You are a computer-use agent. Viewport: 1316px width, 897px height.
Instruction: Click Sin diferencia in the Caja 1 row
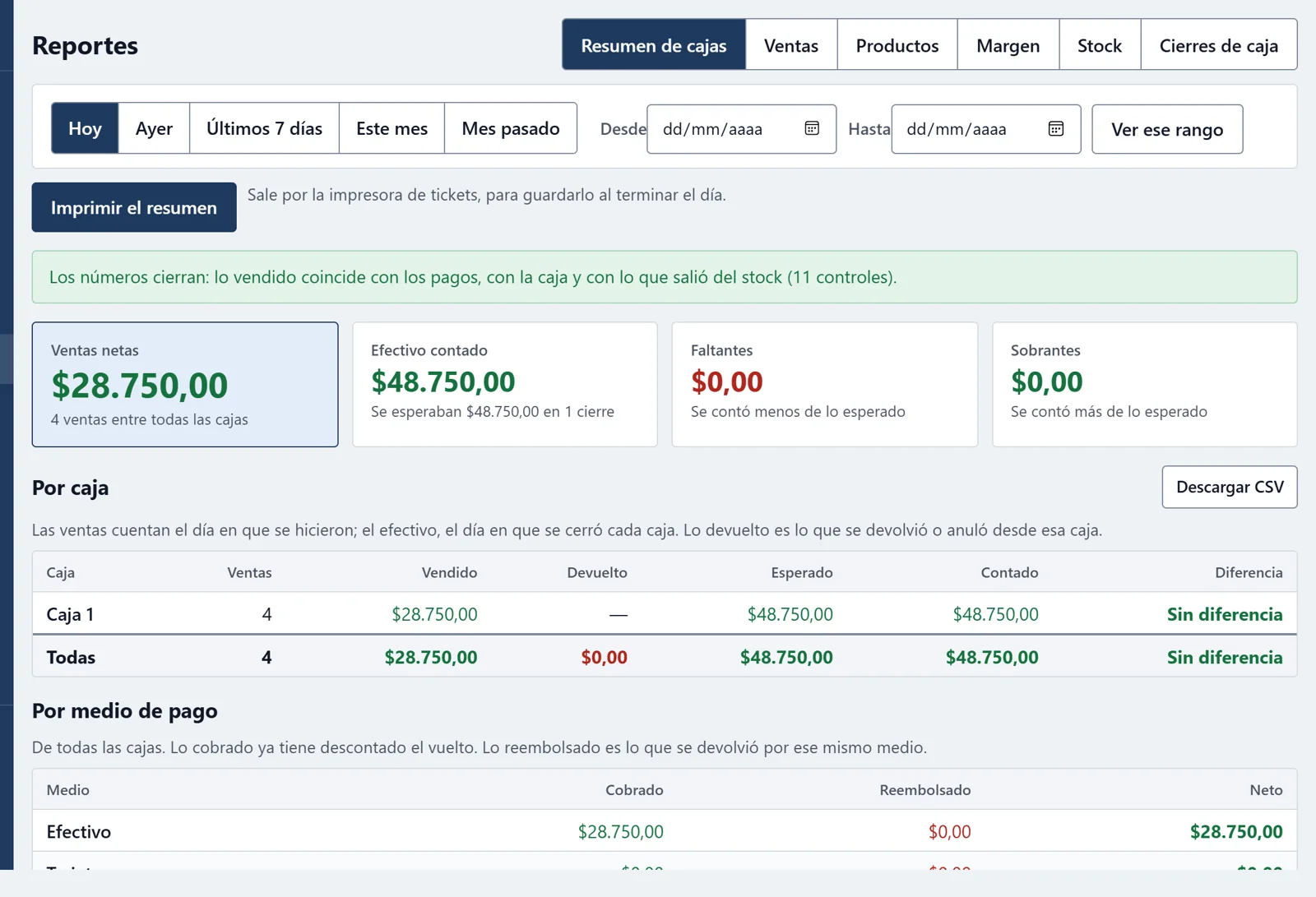coord(1225,614)
